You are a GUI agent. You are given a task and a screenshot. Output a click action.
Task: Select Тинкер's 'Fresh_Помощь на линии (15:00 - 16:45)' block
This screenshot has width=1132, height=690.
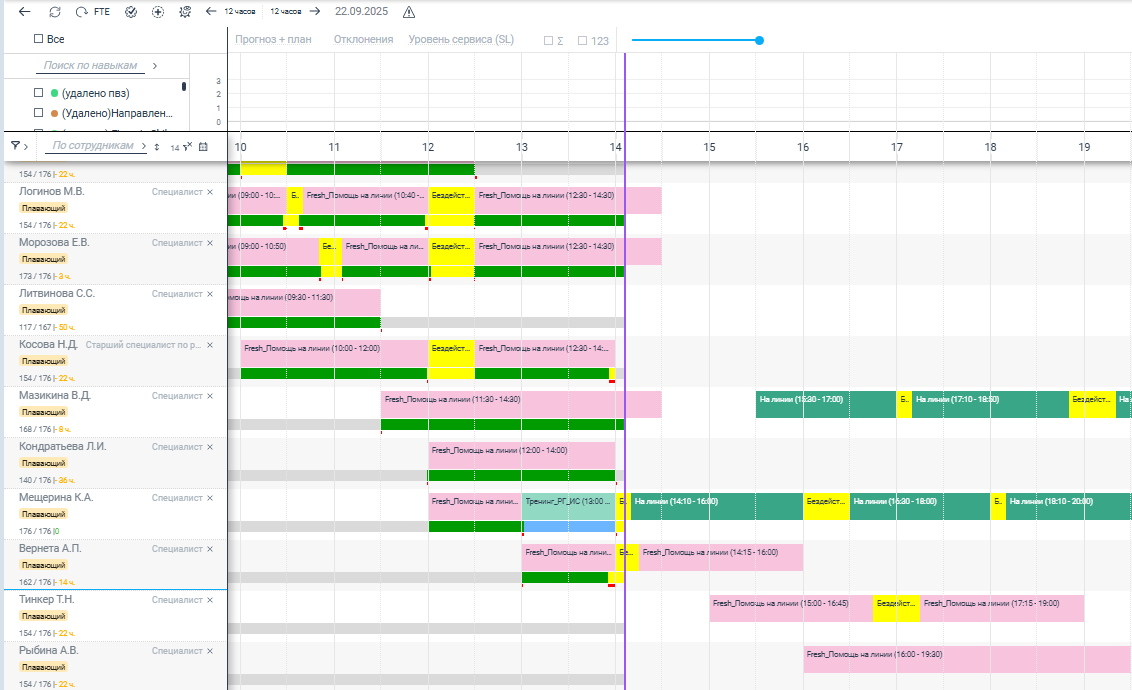(x=791, y=608)
